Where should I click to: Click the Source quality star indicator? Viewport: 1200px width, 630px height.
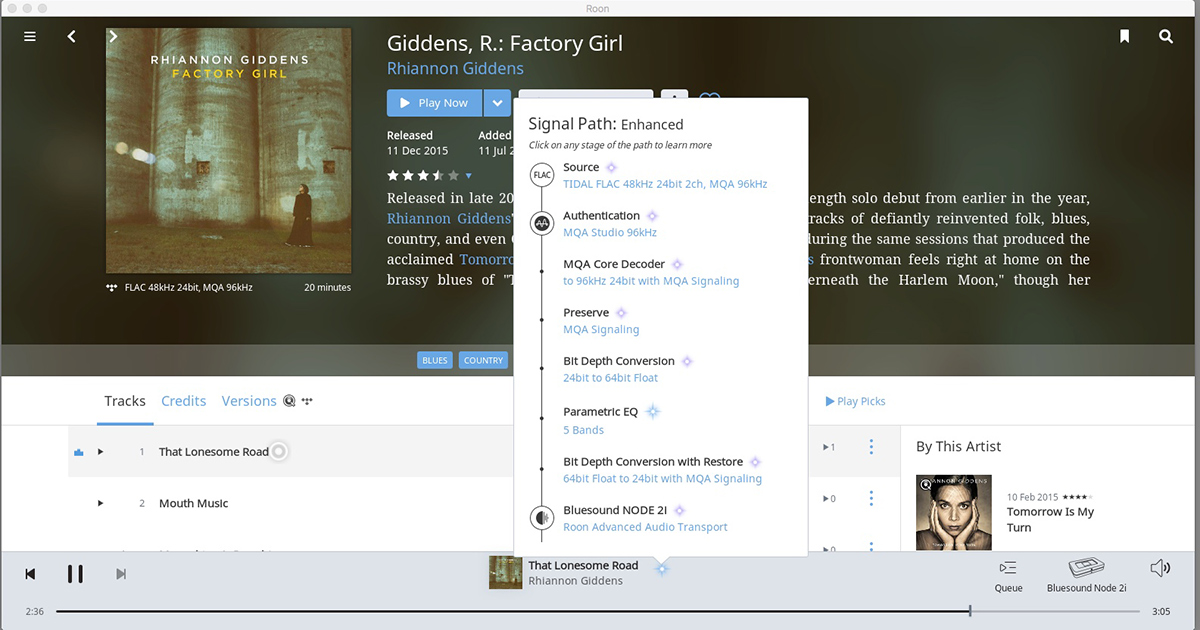tap(611, 167)
